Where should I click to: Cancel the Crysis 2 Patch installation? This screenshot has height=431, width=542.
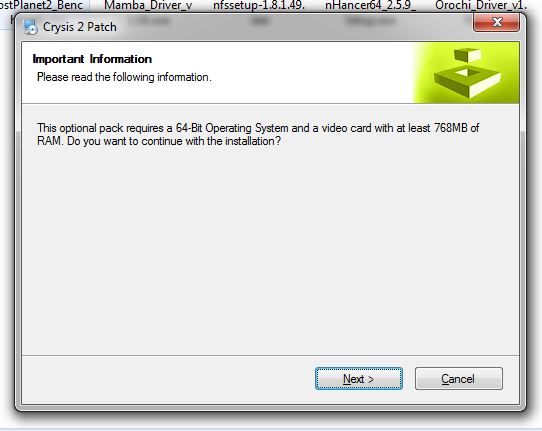click(x=459, y=378)
